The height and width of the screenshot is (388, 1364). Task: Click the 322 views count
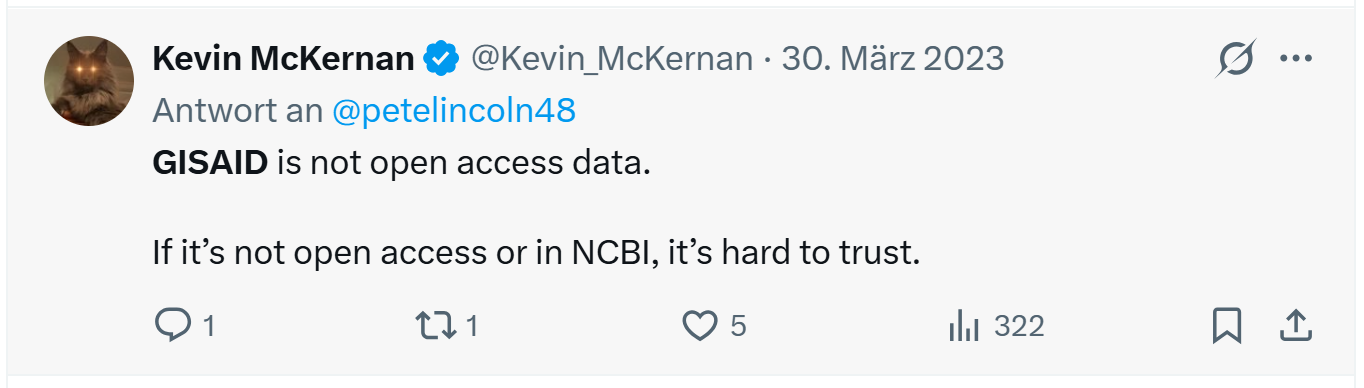pos(1019,326)
